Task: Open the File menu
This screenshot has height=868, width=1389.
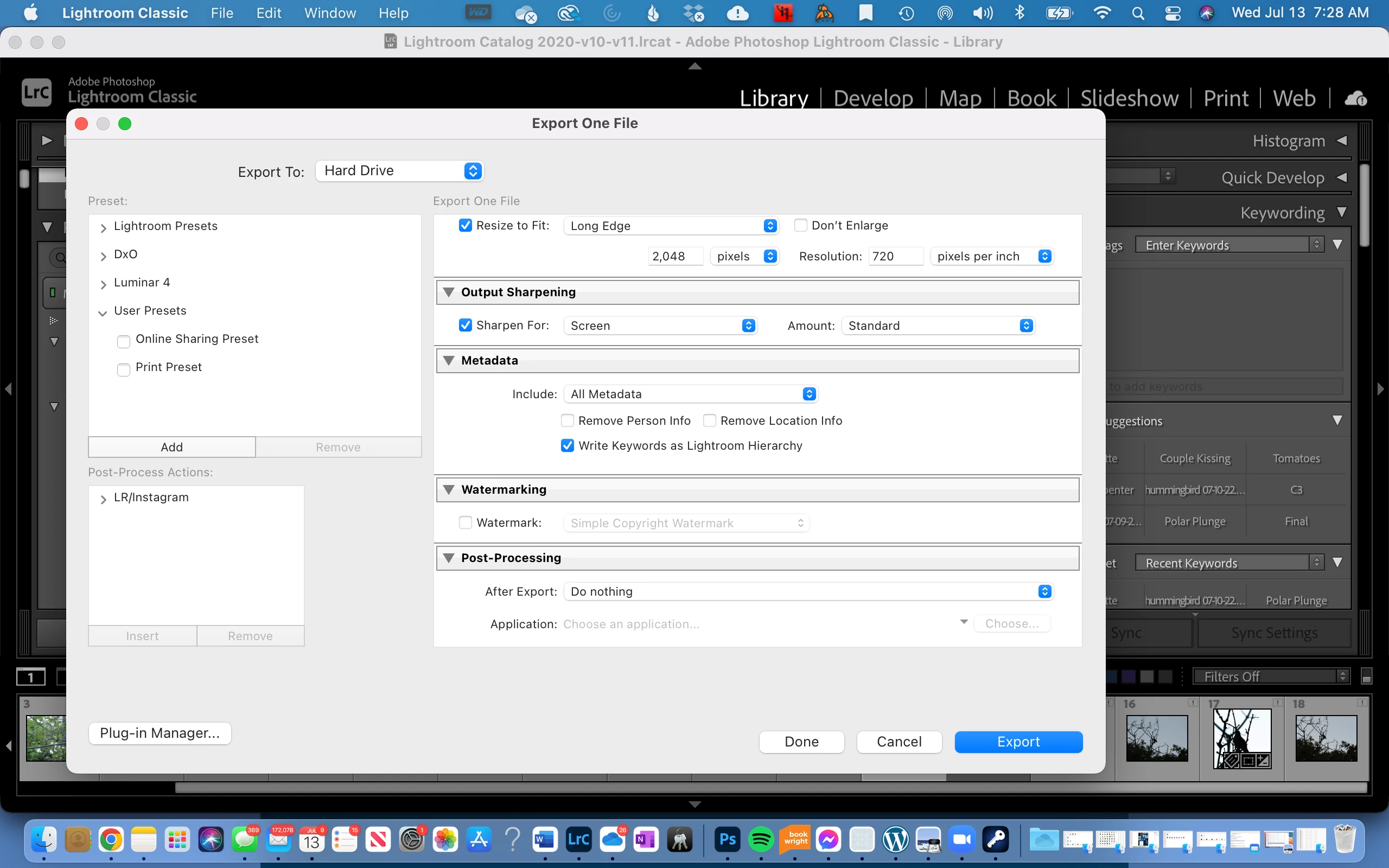Action: 221,12
